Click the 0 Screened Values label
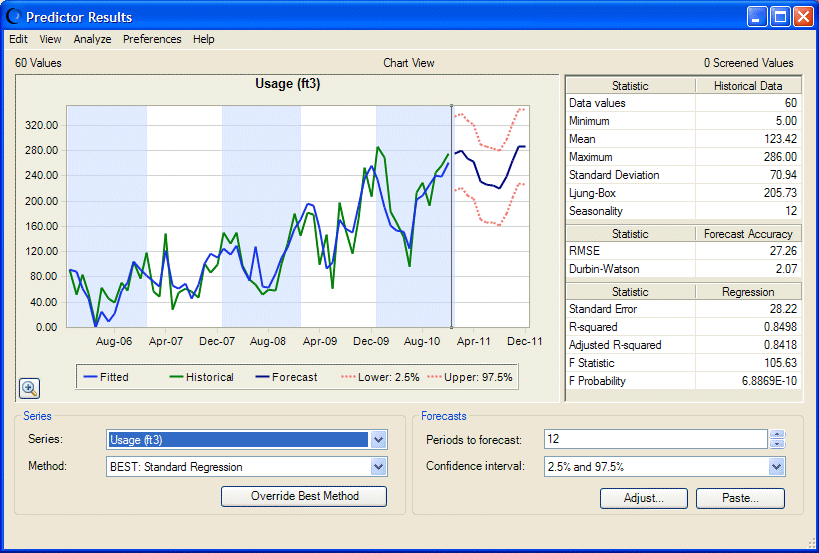819x553 pixels. pyautogui.click(x=748, y=63)
